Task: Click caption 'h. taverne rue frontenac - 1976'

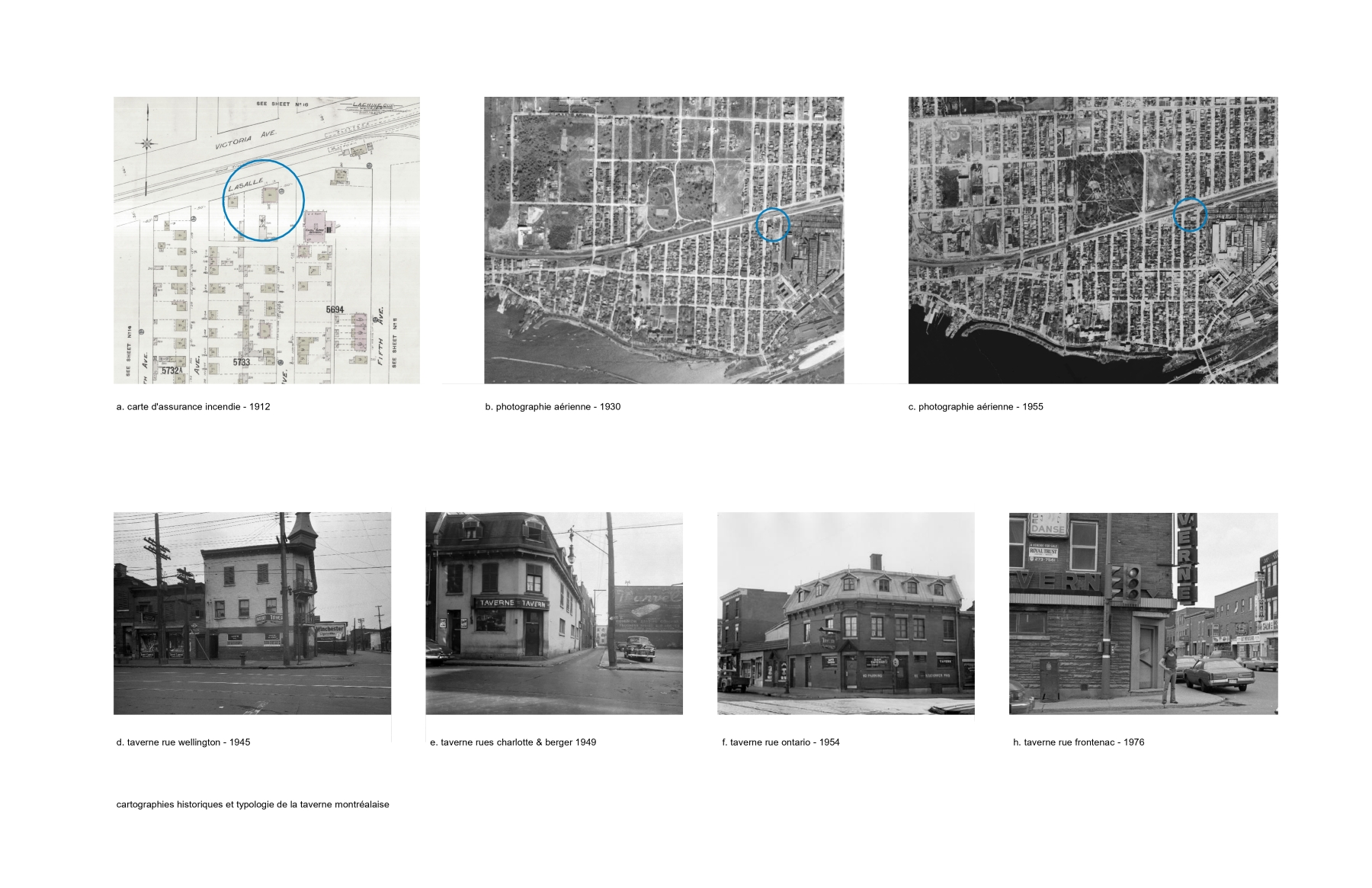Action: [x=1078, y=742]
